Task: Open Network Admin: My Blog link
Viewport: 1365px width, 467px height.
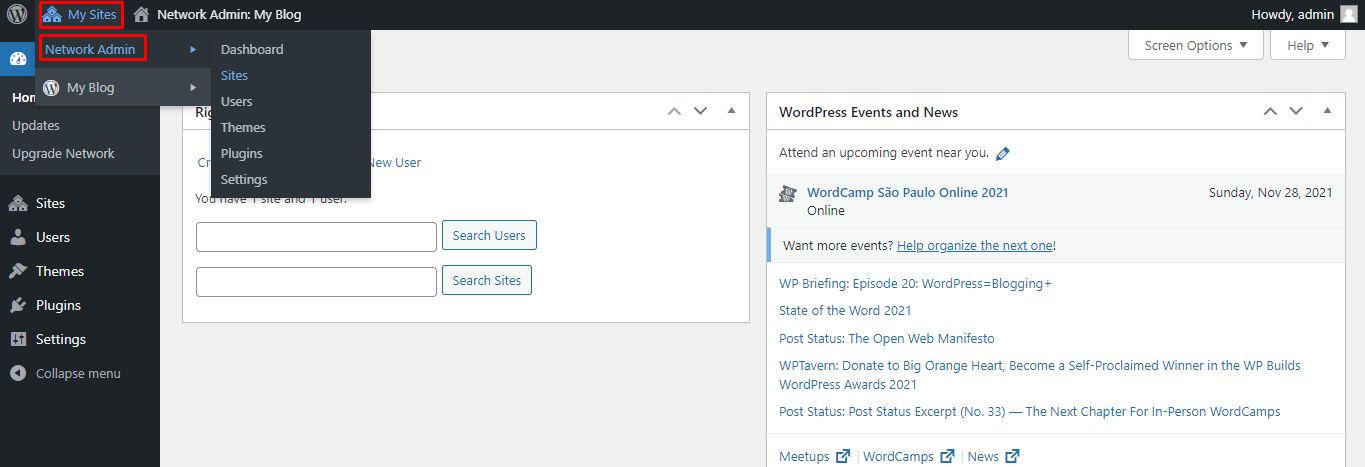Action: pyautogui.click(x=229, y=14)
